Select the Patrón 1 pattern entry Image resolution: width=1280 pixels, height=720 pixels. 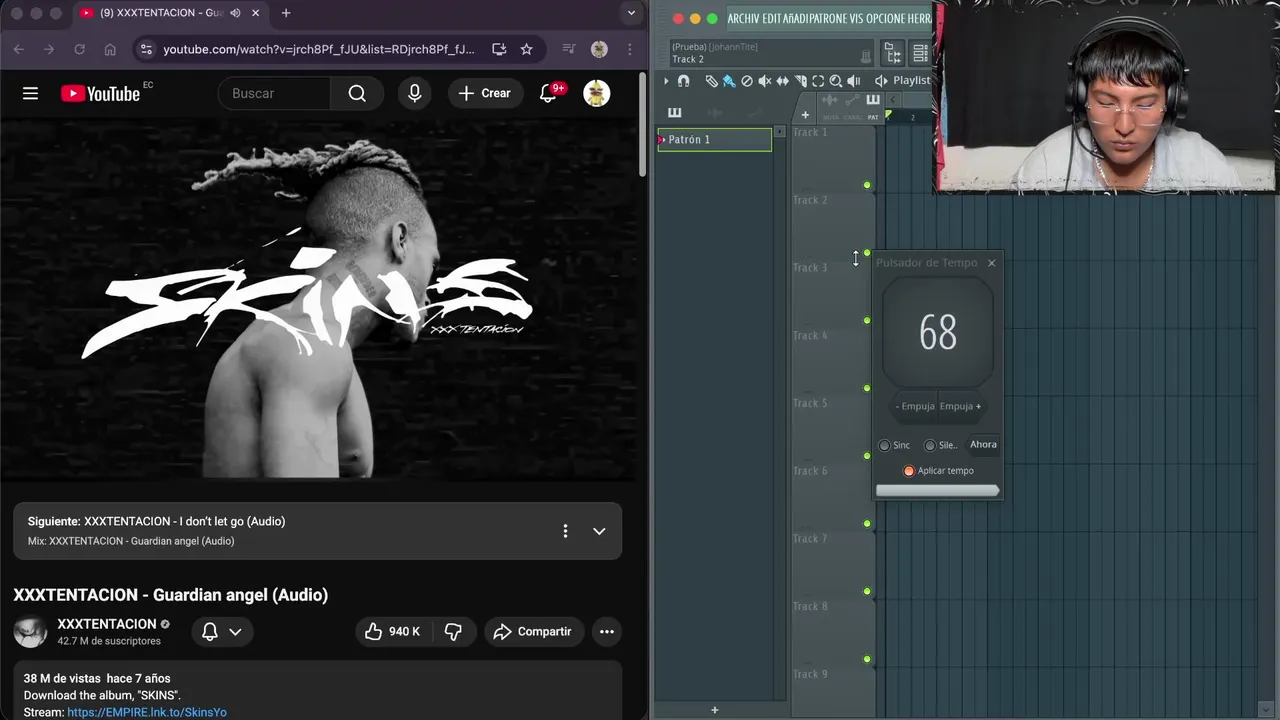coord(714,140)
